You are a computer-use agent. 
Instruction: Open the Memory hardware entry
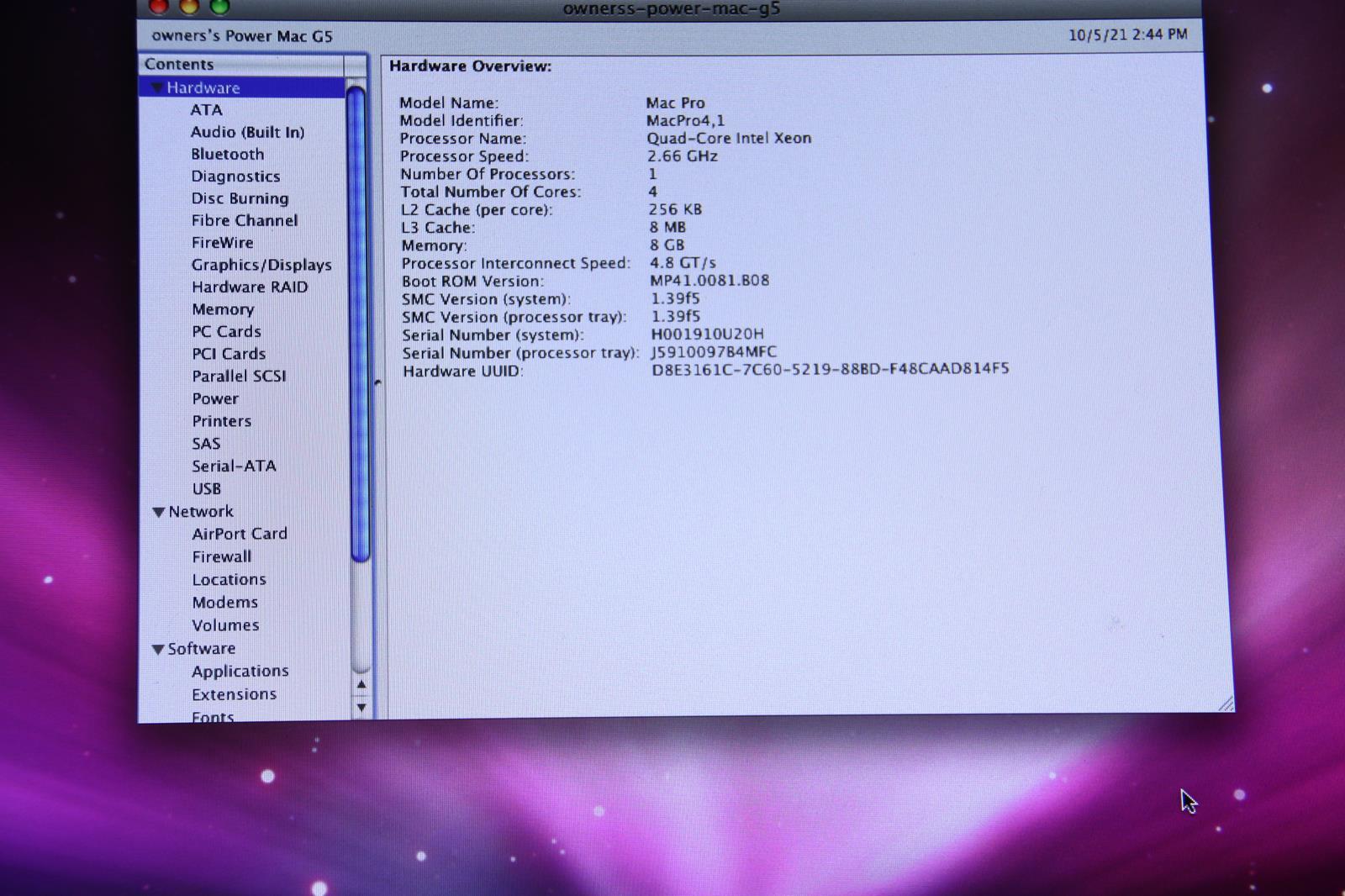222,309
